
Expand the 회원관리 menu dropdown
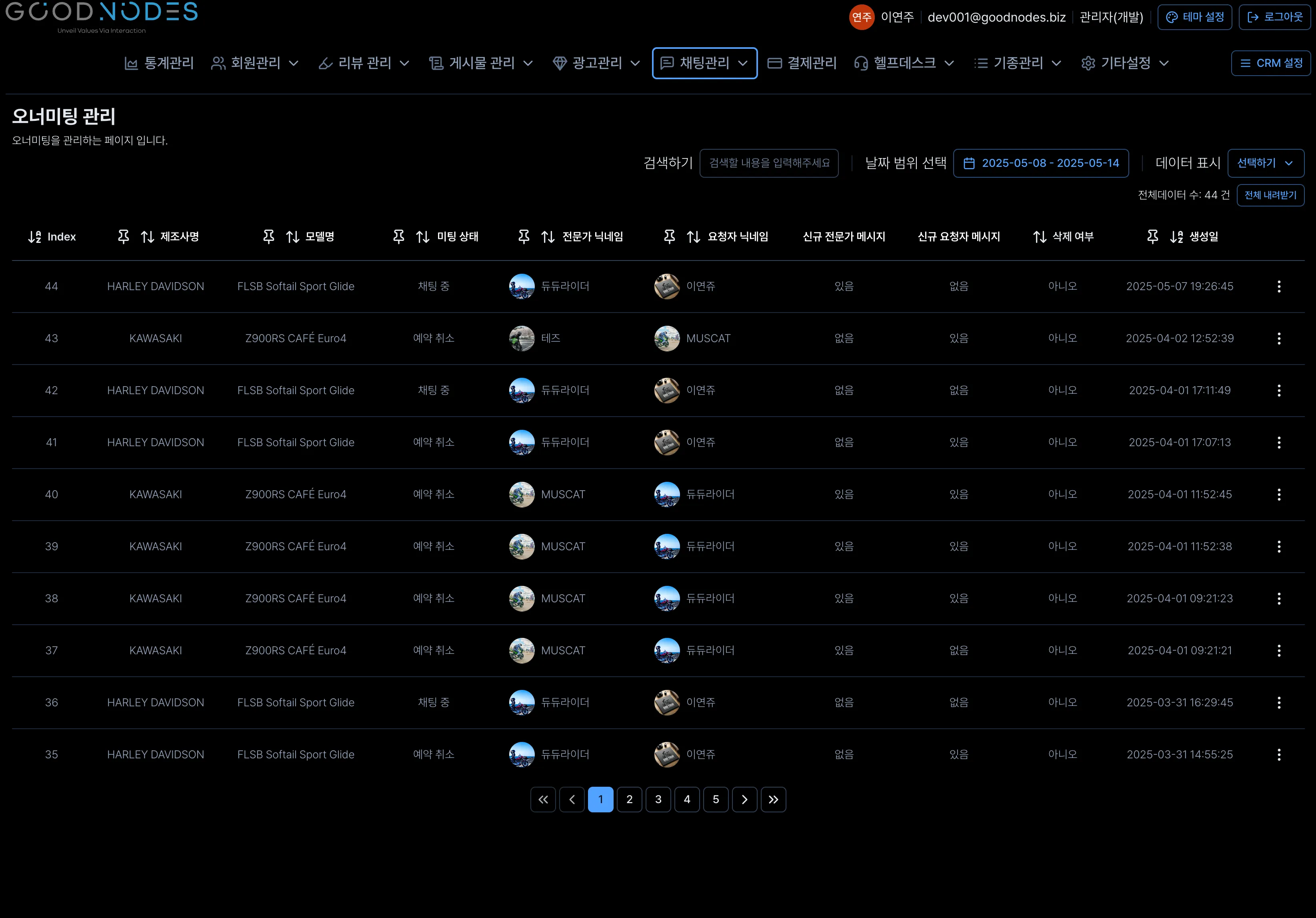click(255, 63)
